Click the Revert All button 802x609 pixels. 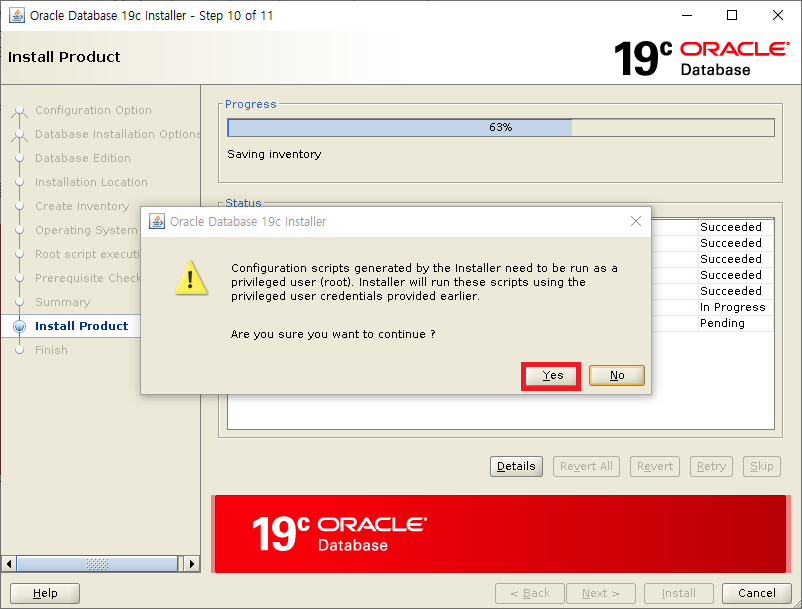[x=586, y=466]
